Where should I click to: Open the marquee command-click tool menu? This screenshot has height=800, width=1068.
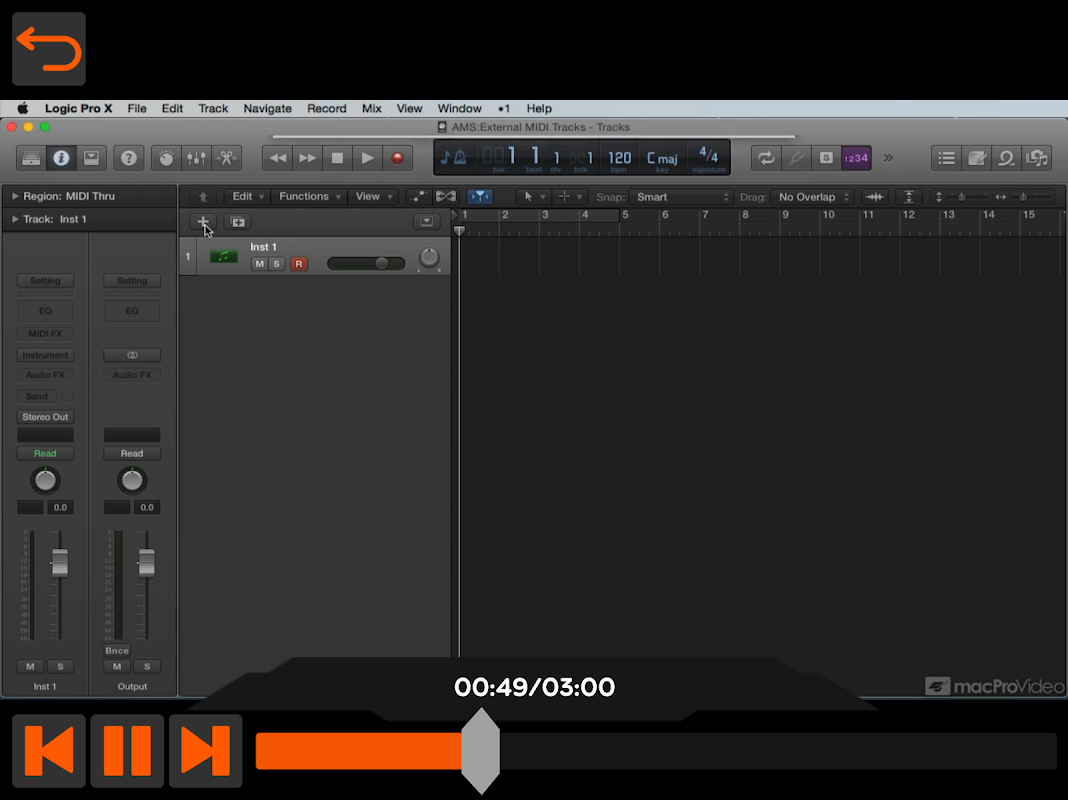click(569, 197)
